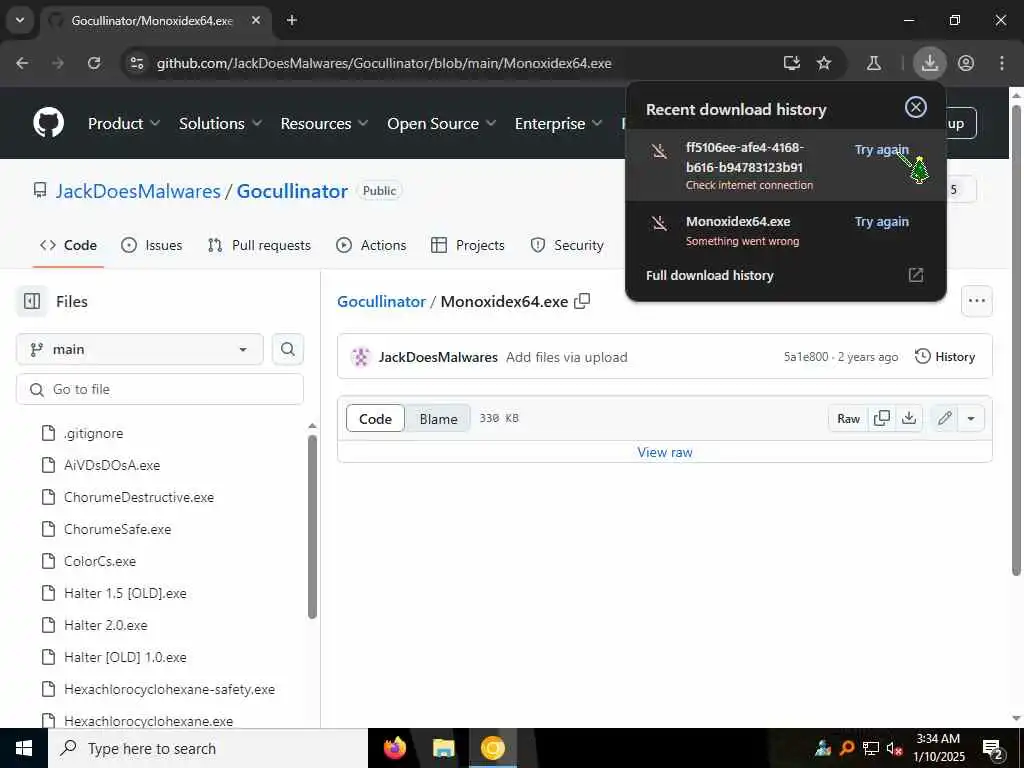The height and width of the screenshot is (768, 1024).
Task: Click View raw link
Action: pos(665,452)
